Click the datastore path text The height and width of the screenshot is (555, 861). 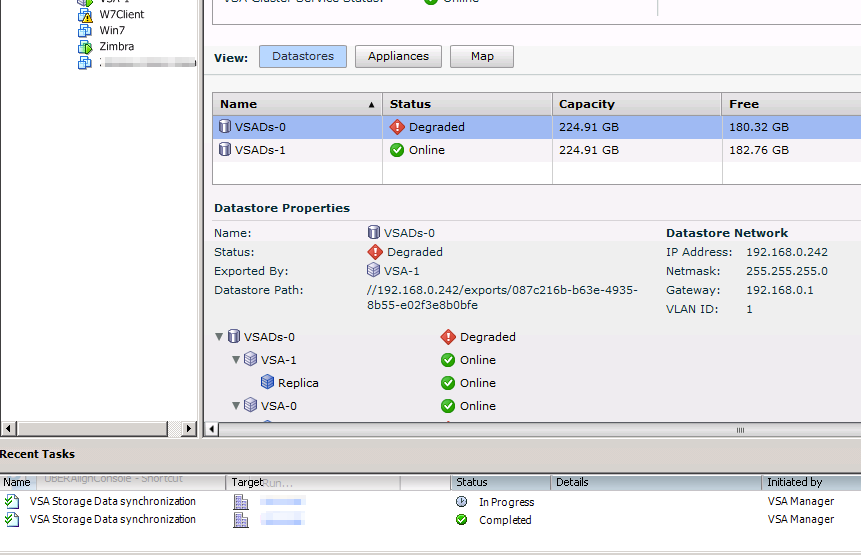(x=502, y=298)
